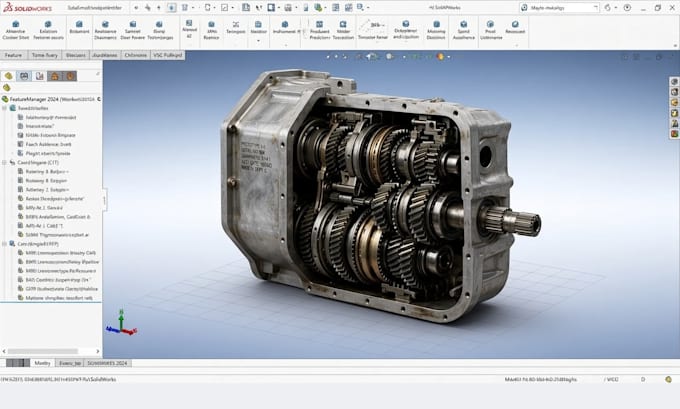Click the splined output shaft of the gearbox model
Viewport: 680px width, 409px height.
512,221
